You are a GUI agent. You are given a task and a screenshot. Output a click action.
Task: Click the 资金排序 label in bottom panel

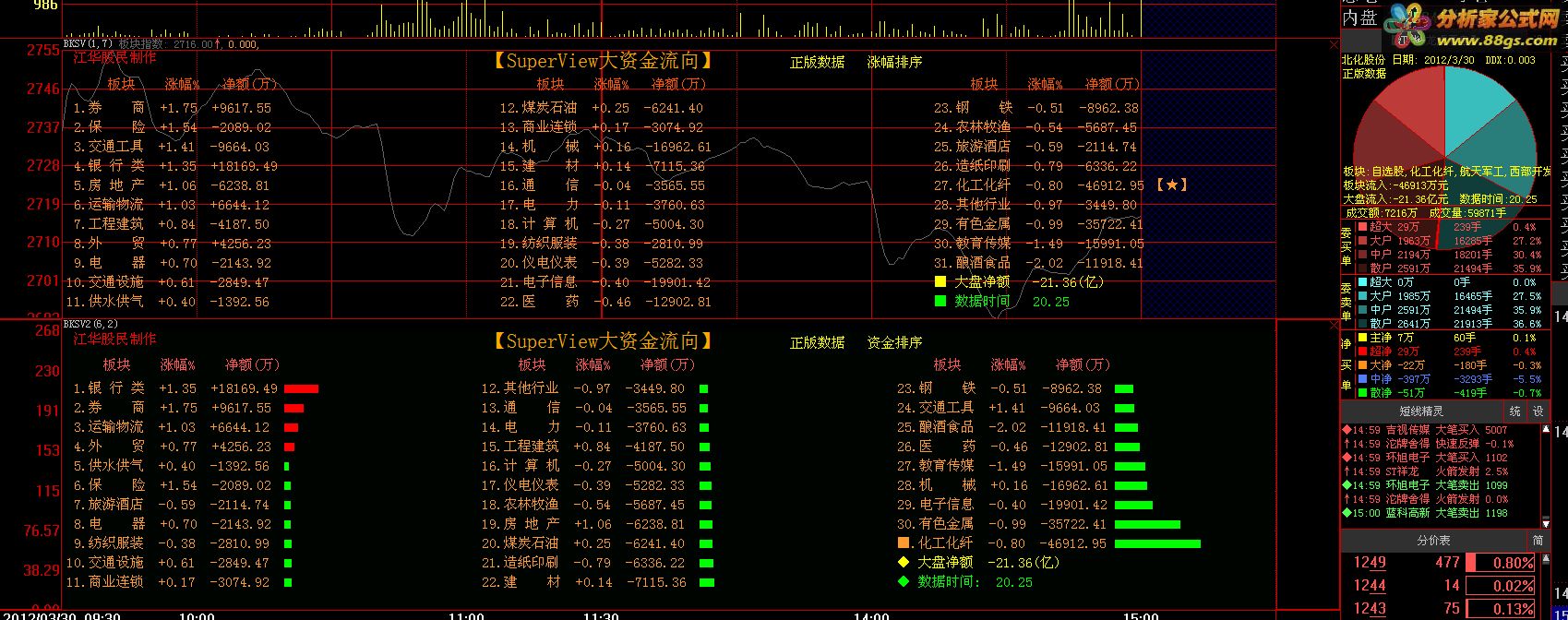click(x=894, y=342)
